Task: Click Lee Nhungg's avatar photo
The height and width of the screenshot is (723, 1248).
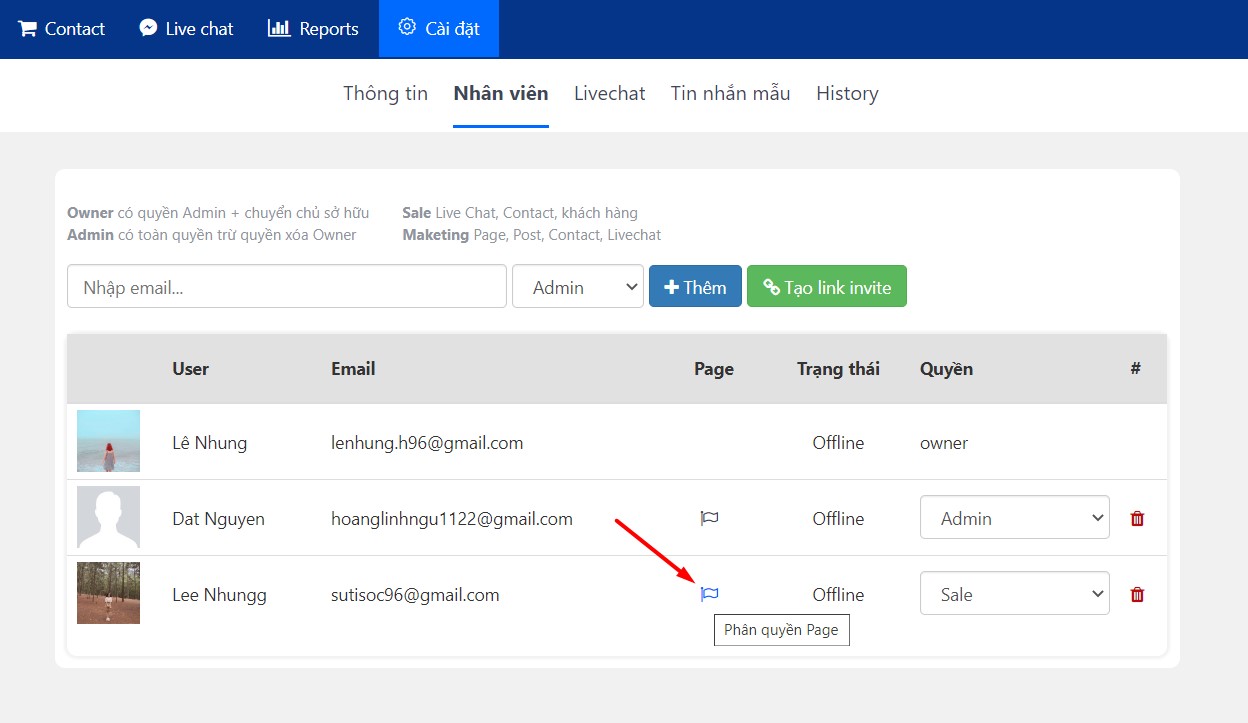Action: point(108,593)
